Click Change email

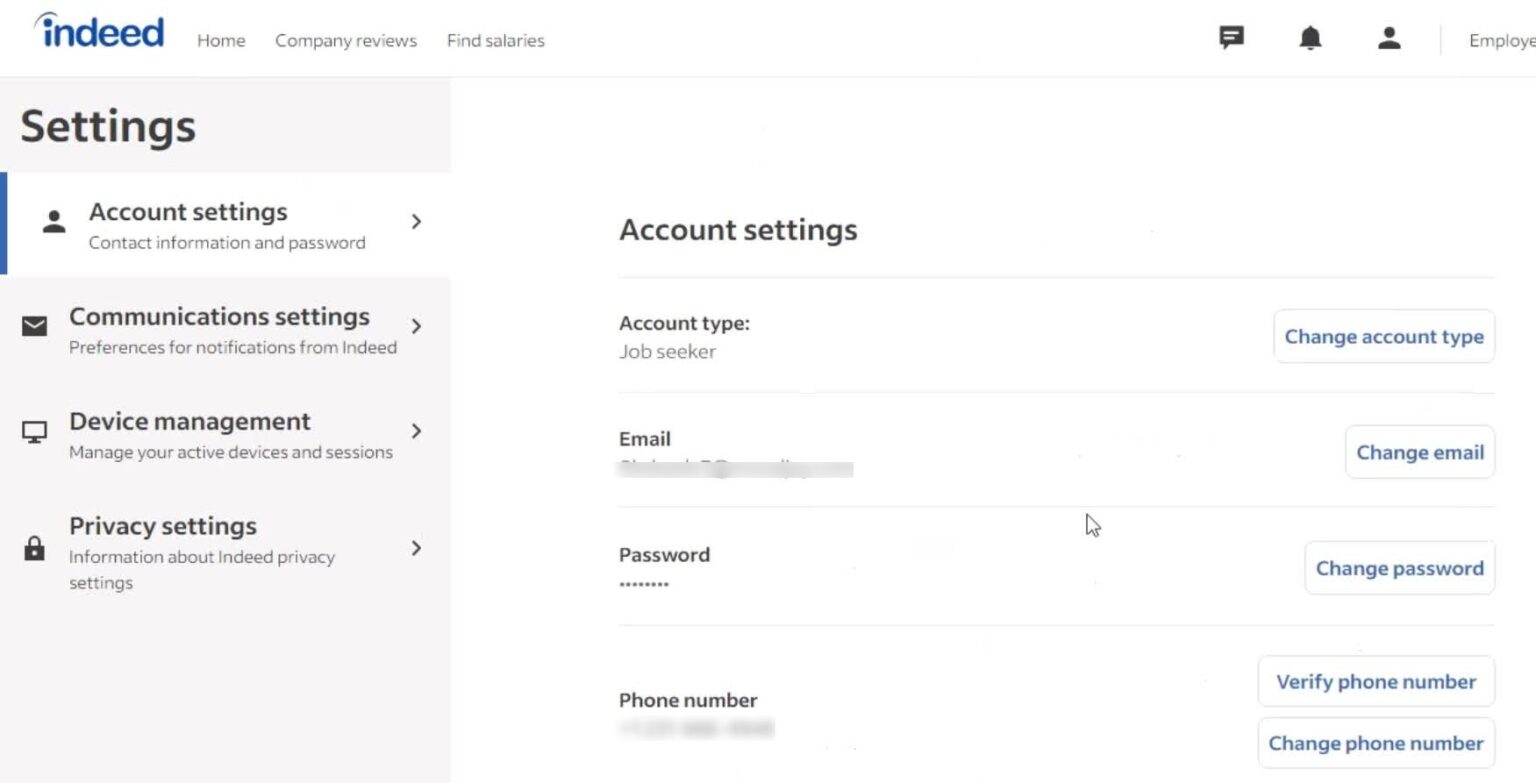pyautogui.click(x=1420, y=452)
